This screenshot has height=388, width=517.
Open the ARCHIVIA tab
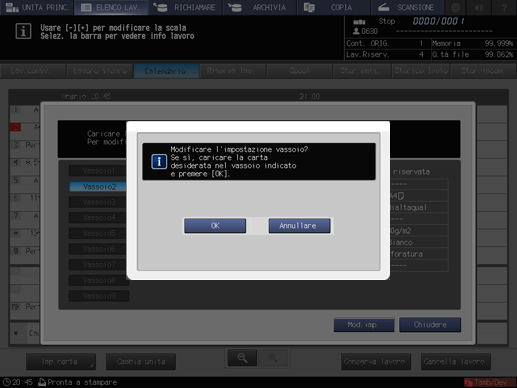pyautogui.click(x=259, y=7)
